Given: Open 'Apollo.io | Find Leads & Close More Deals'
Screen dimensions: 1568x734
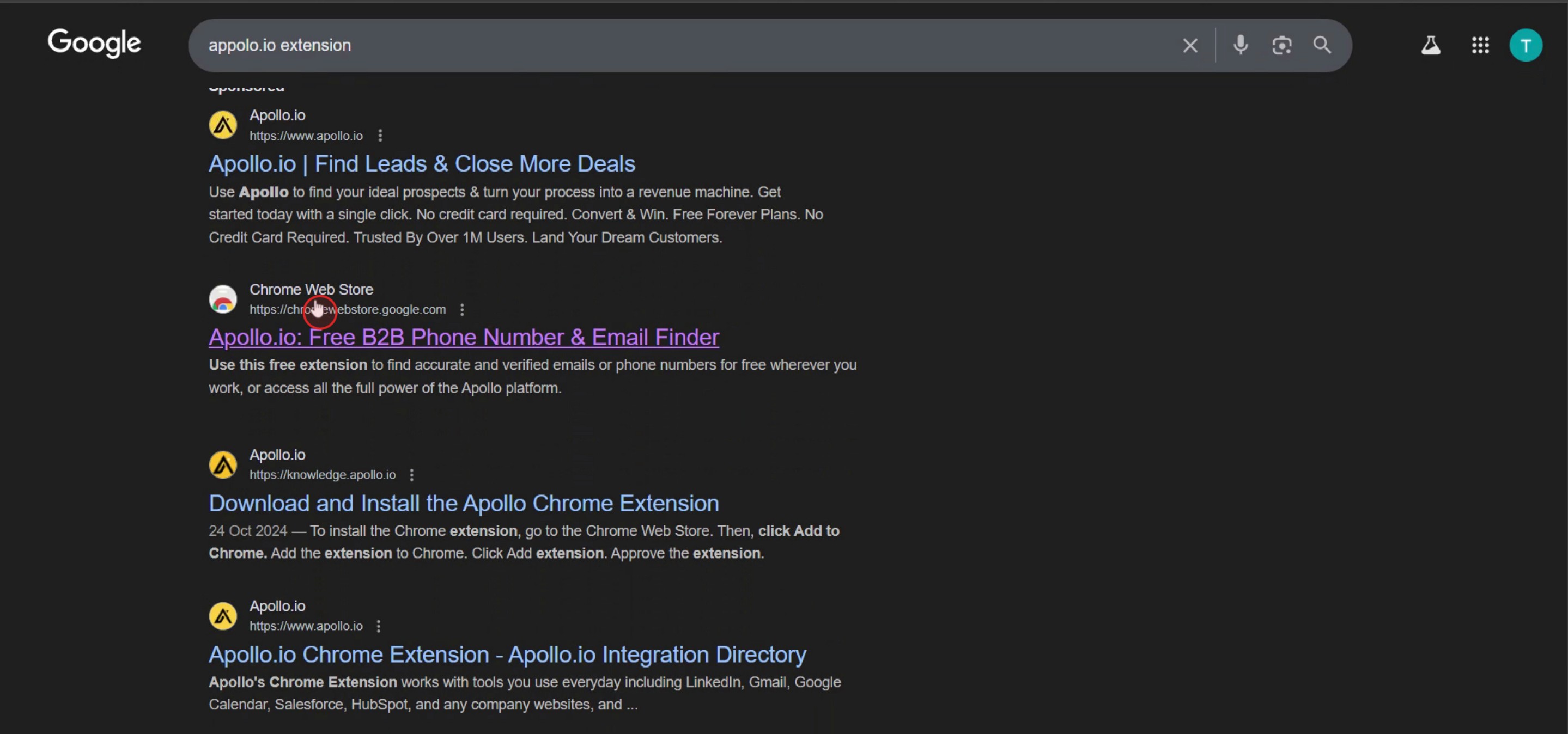Looking at the screenshot, I should coord(421,163).
